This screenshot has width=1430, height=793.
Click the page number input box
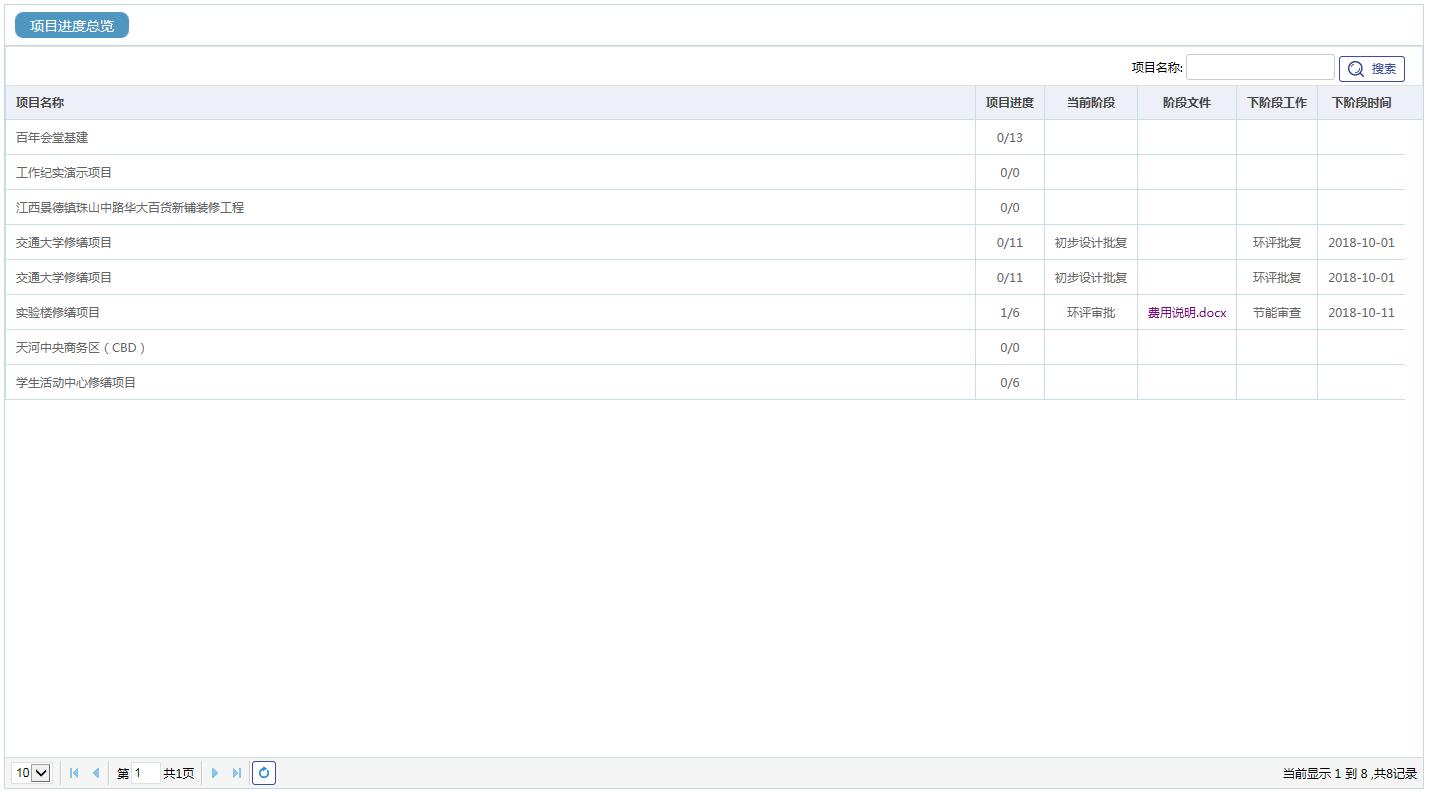tap(145, 773)
